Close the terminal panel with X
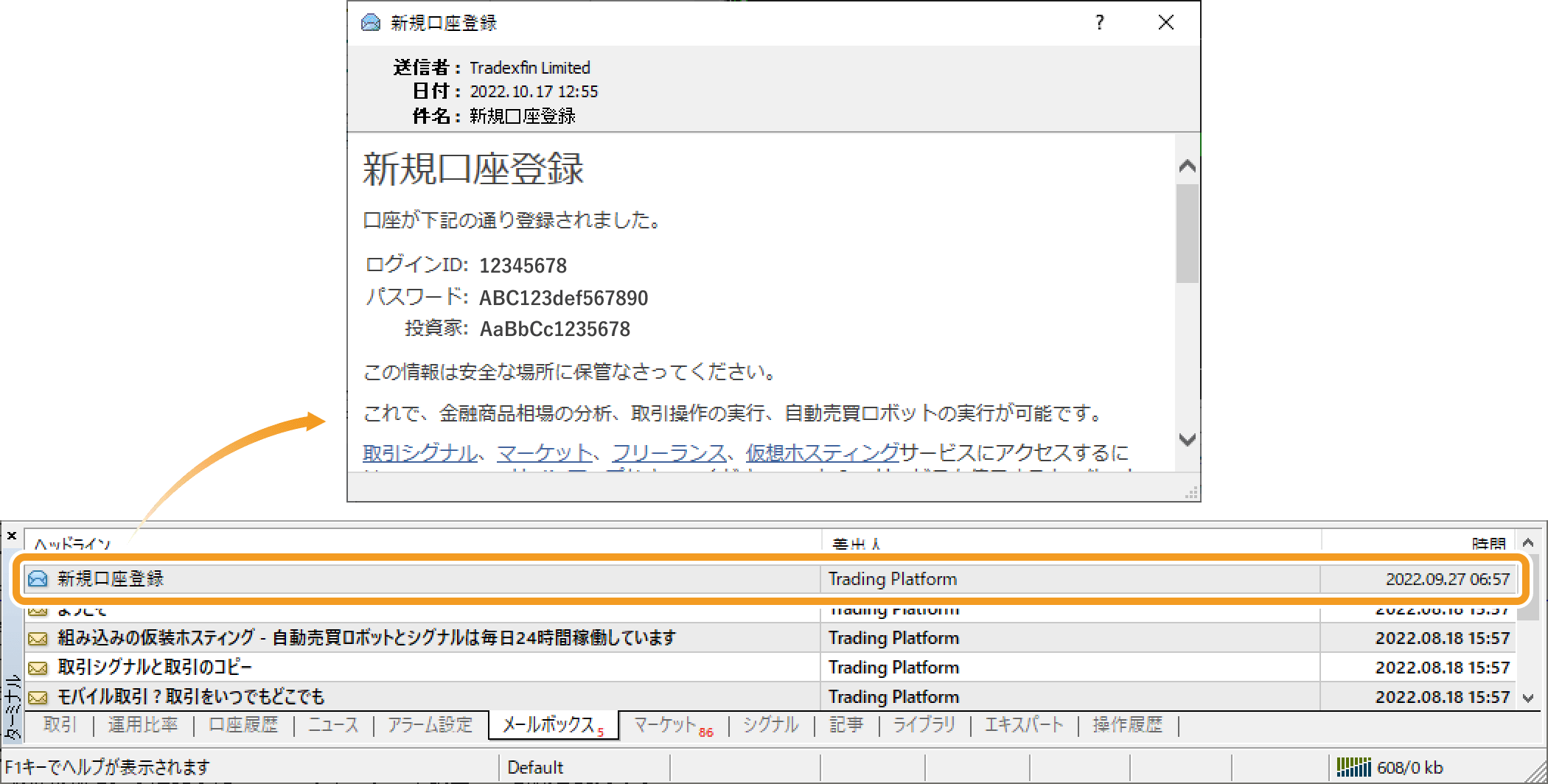 point(12,536)
